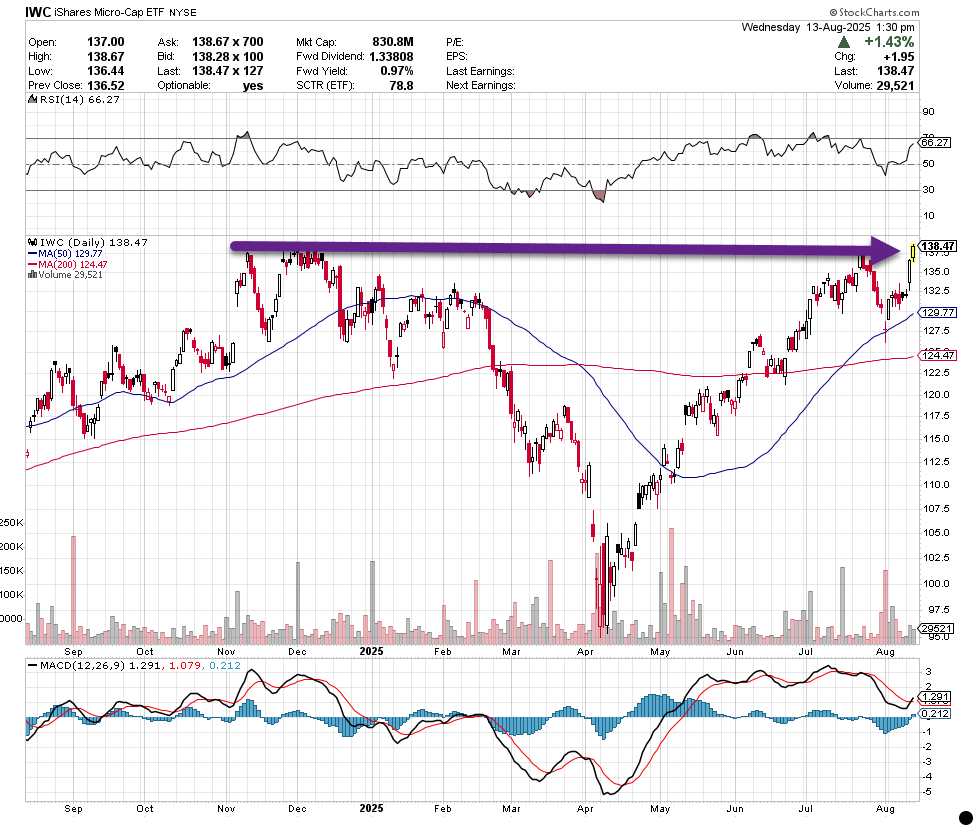Click the NYSE exchange label
Image resolution: width=976 pixels, height=828 pixels.
click(182, 12)
